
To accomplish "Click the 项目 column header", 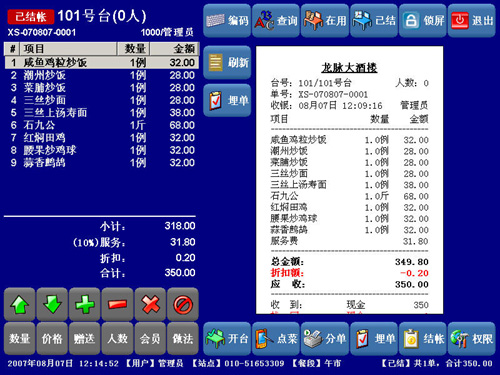I will pos(68,49).
